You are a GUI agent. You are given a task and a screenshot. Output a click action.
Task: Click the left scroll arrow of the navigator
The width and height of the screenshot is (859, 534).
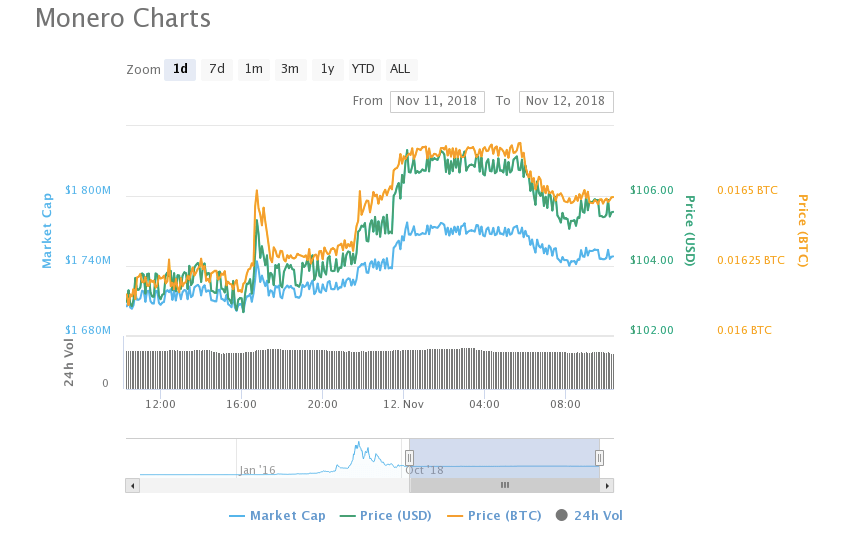[132, 485]
